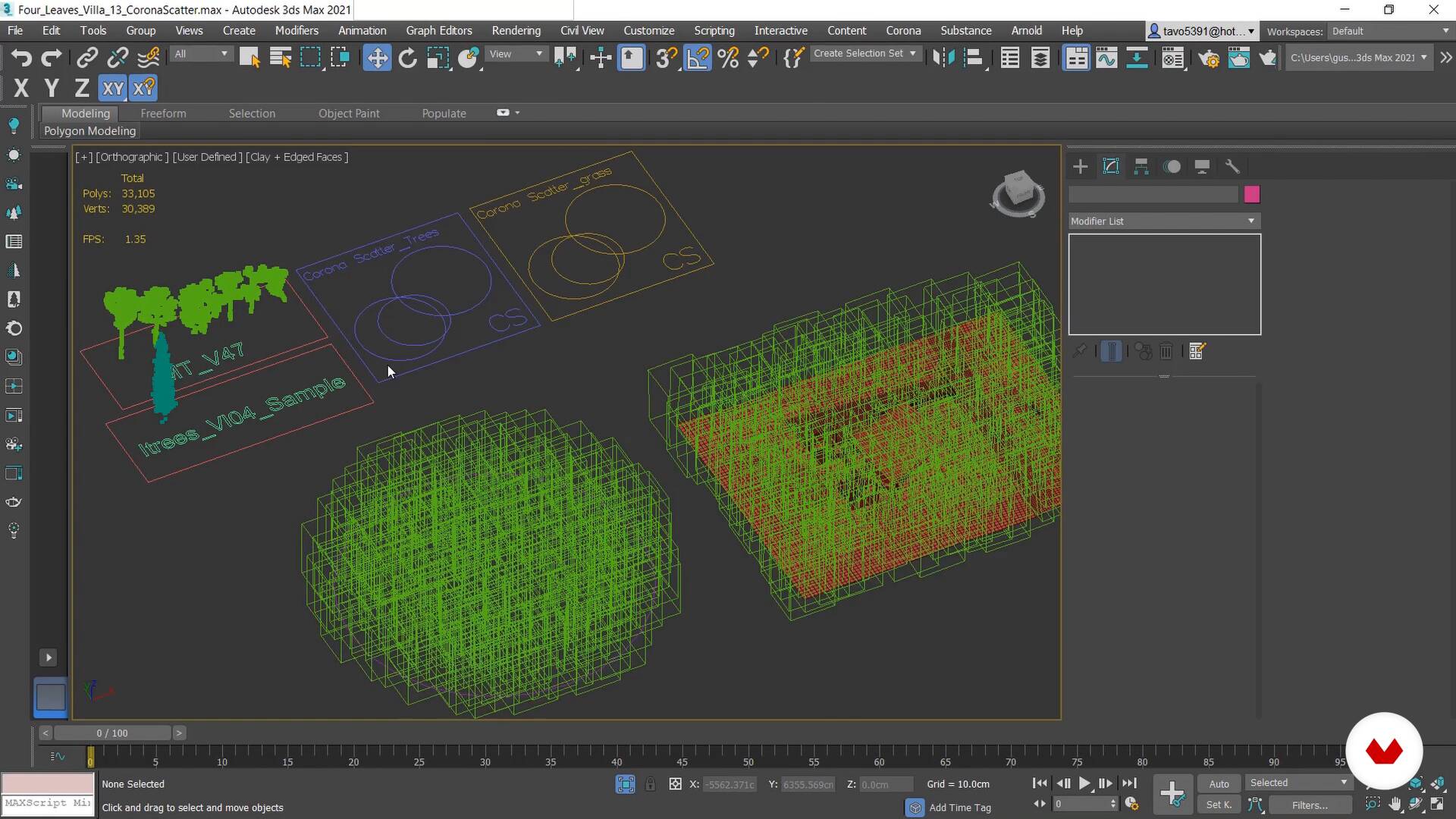Click the Filters... button
The image size is (1456, 819).
1310,805
